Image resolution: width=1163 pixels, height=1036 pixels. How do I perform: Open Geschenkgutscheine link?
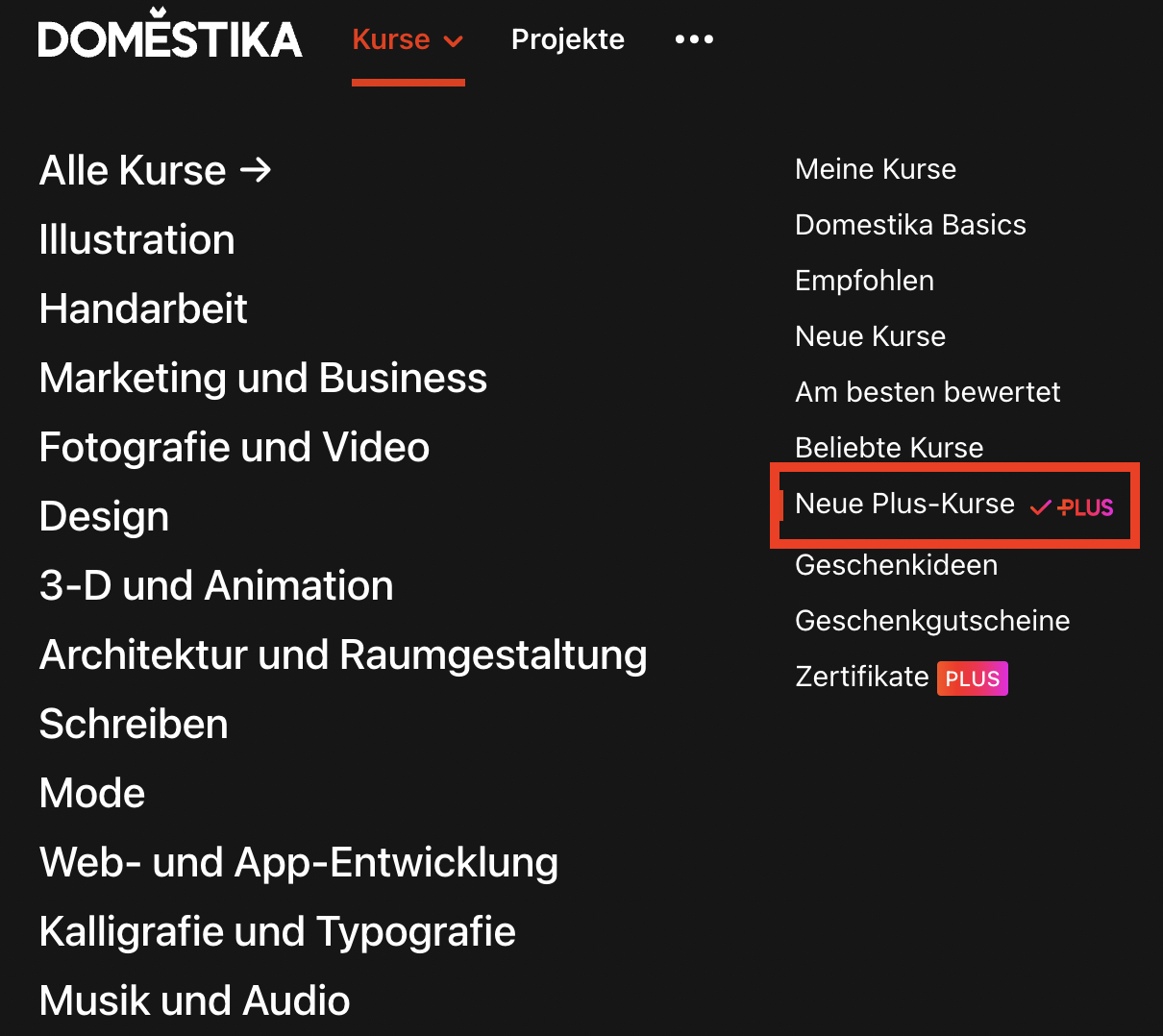pyautogui.click(x=932, y=621)
